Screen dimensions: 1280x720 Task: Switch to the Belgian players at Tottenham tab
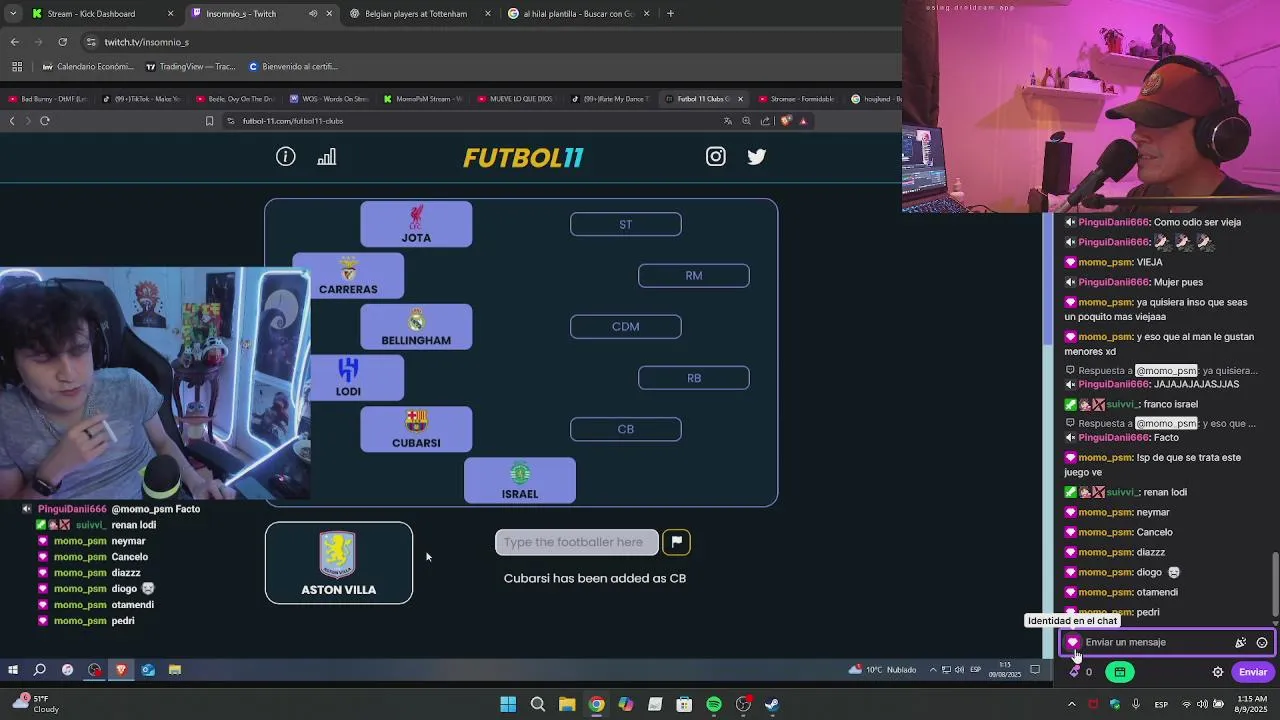click(x=420, y=14)
